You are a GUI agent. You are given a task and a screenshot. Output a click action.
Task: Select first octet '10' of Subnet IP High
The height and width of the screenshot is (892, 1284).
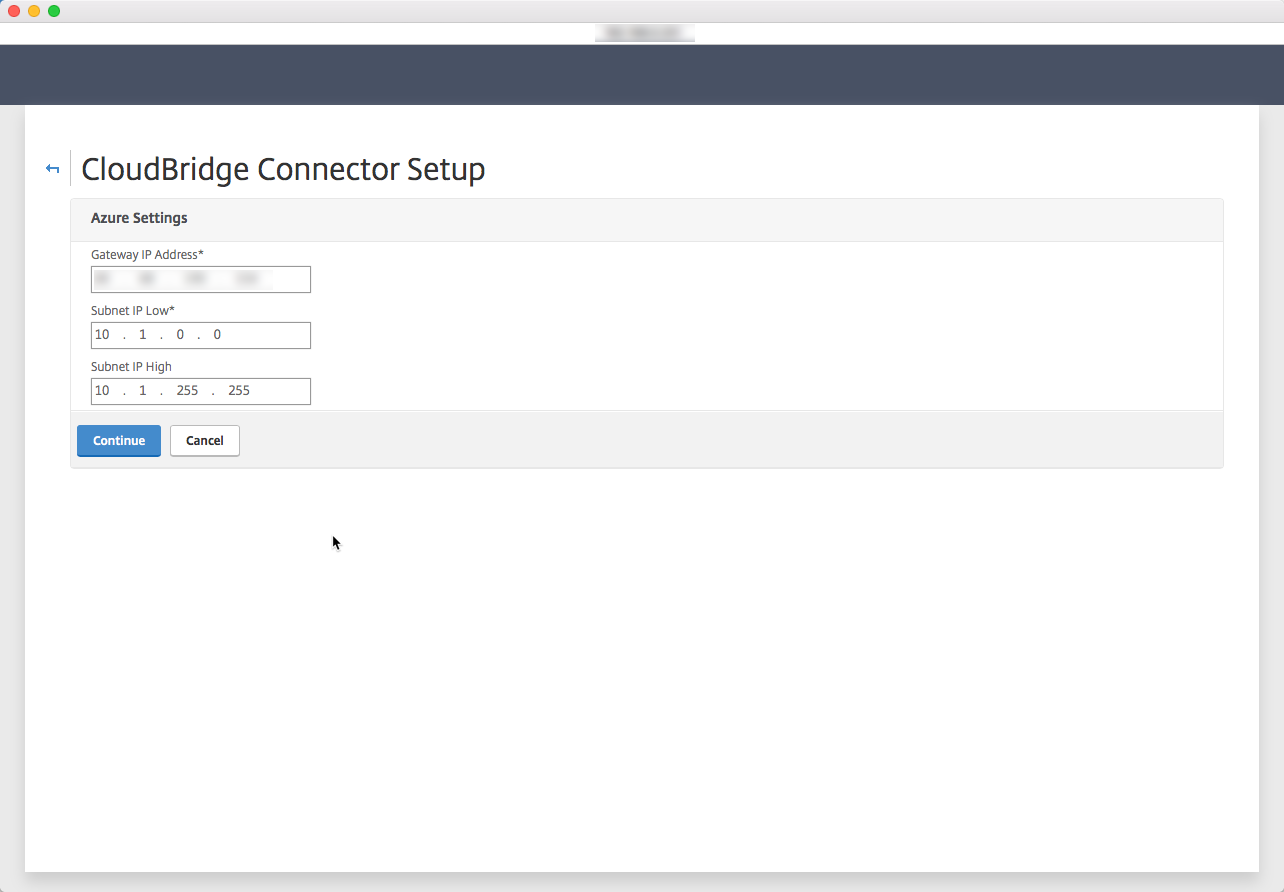[102, 391]
